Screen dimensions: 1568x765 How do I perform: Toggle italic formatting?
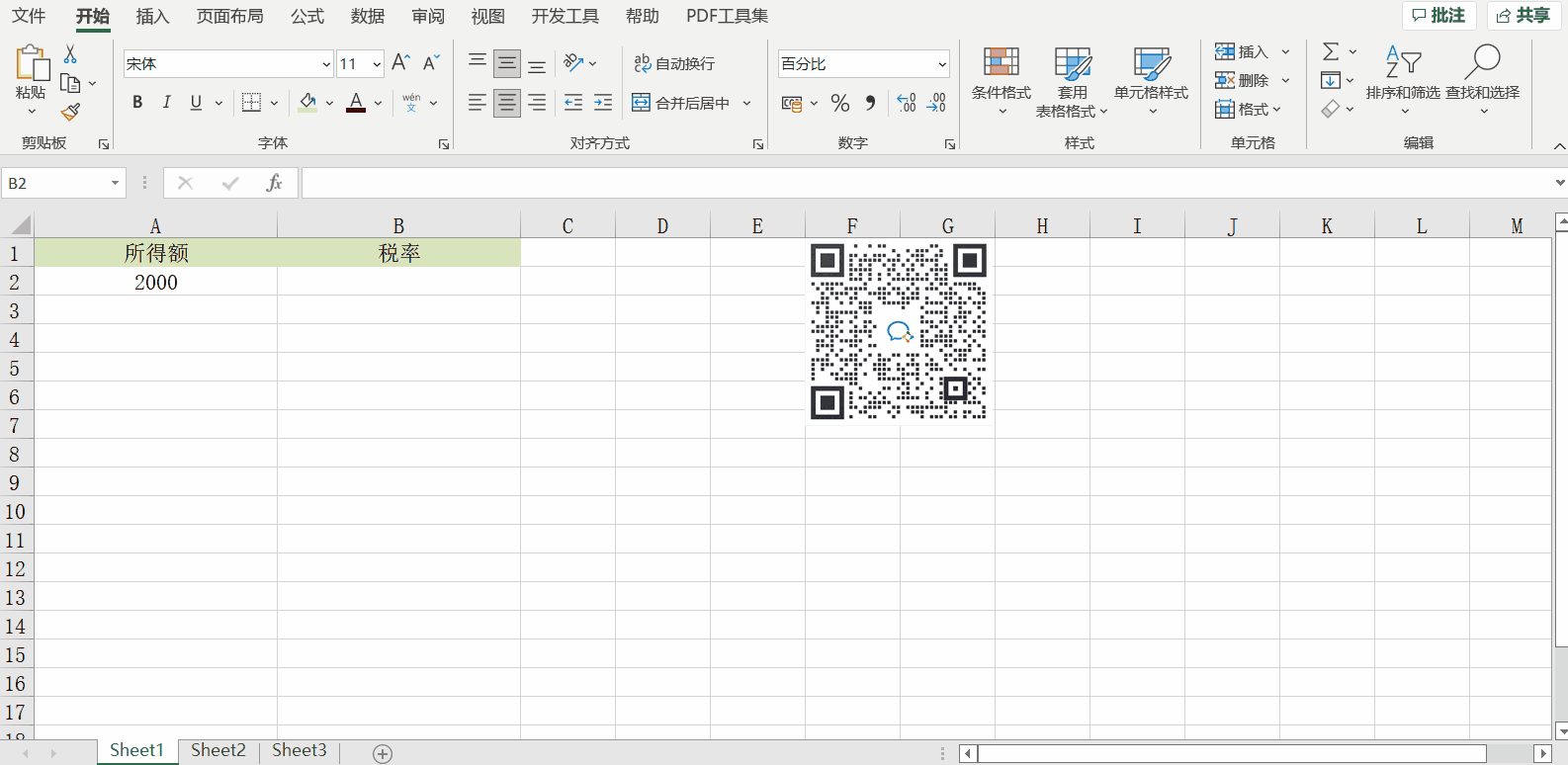click(x=166, y=103)
